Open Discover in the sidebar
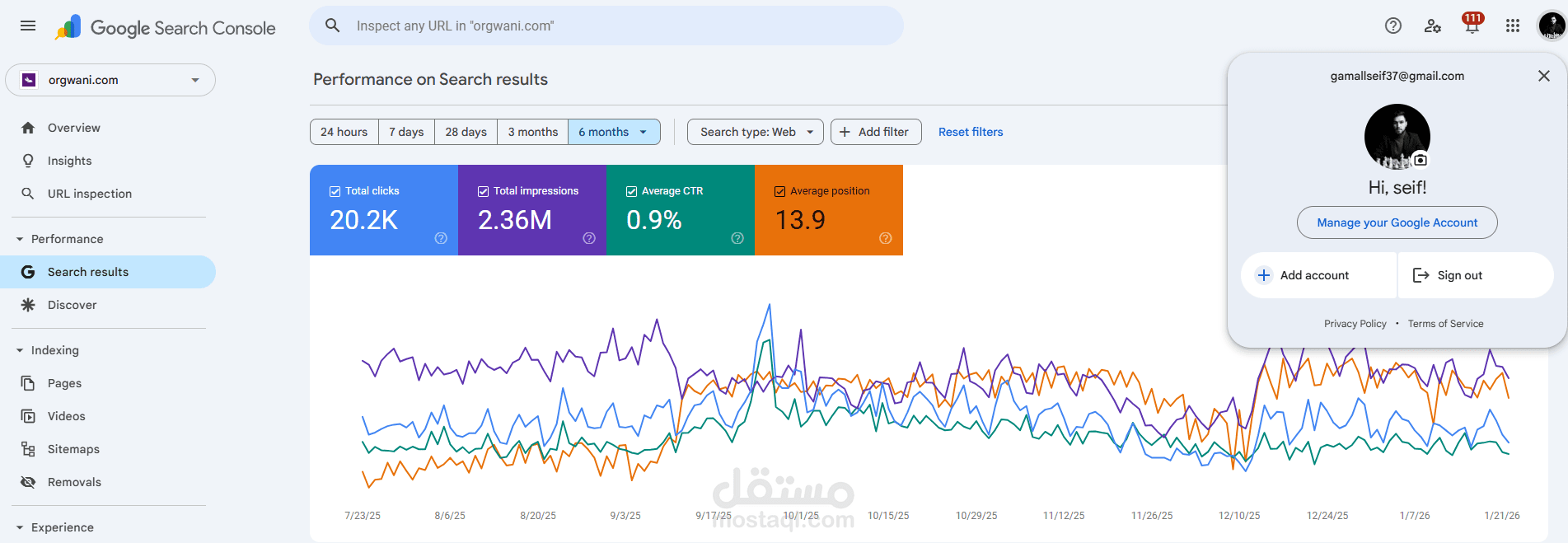Image resolution: width=1568 pixels, height=543 pixels. tap(108, 305)
